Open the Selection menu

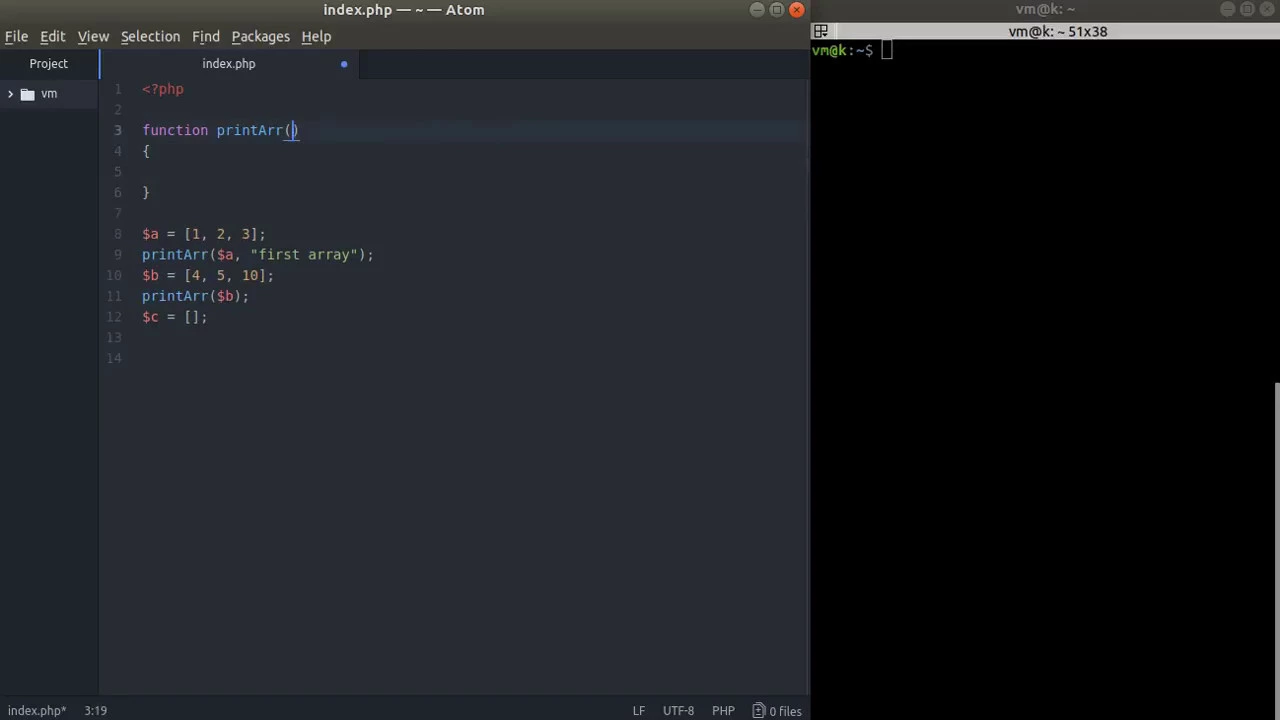pyautogui.click(x=150, y=36)
